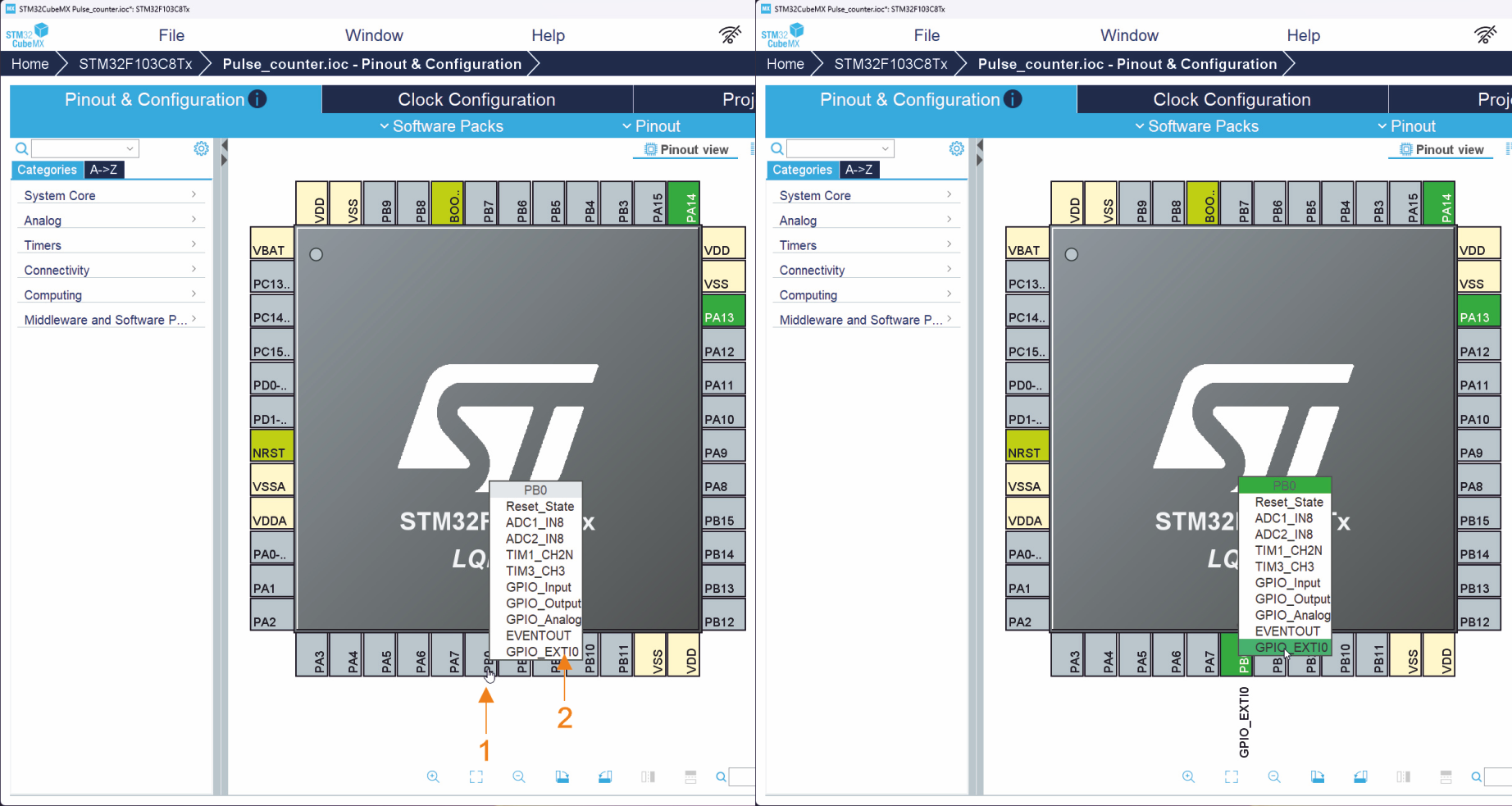
Task: Click category search magnifier in left window
Action: 22,148
